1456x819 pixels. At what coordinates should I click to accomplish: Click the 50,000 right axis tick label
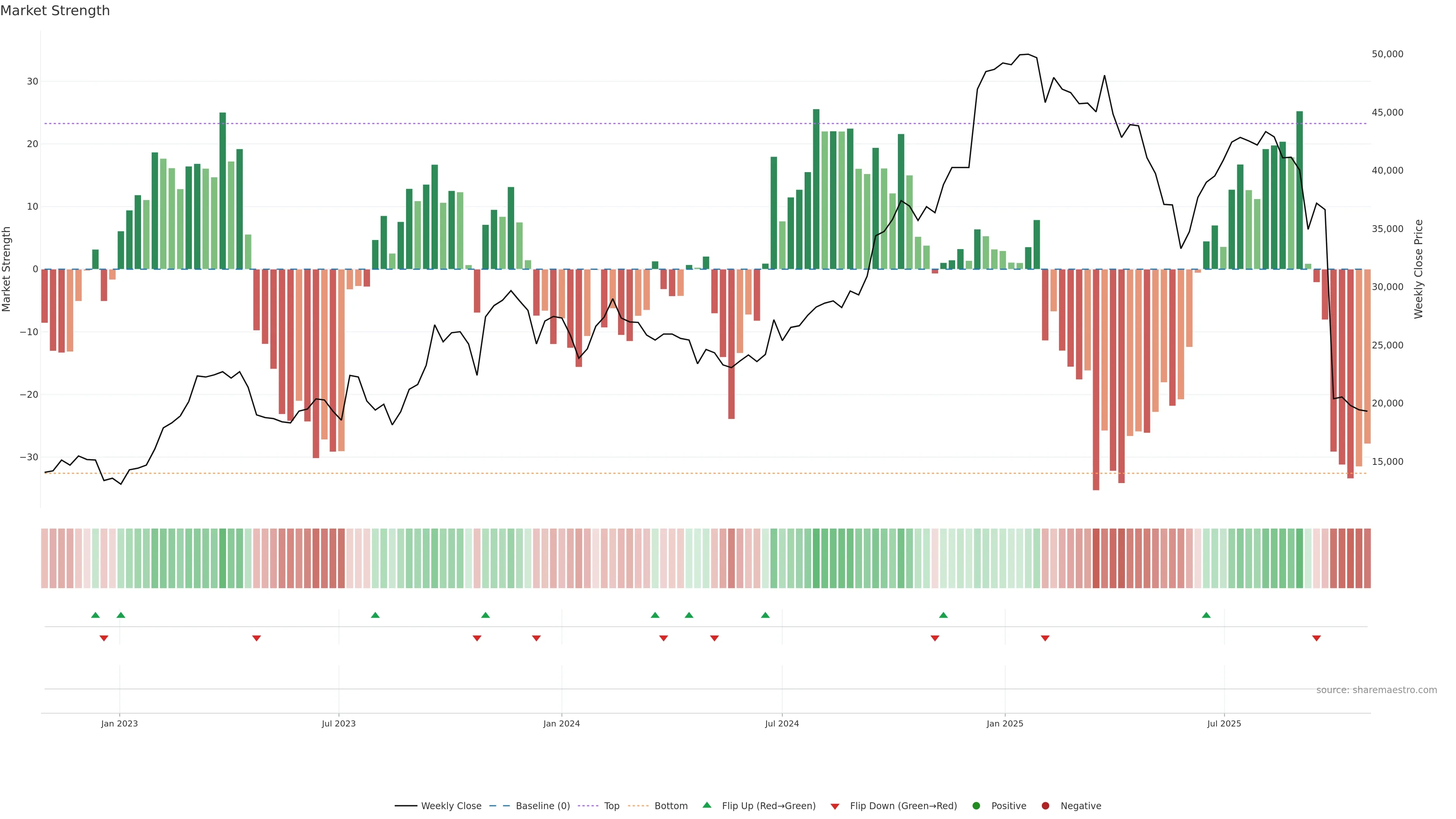1387,54
